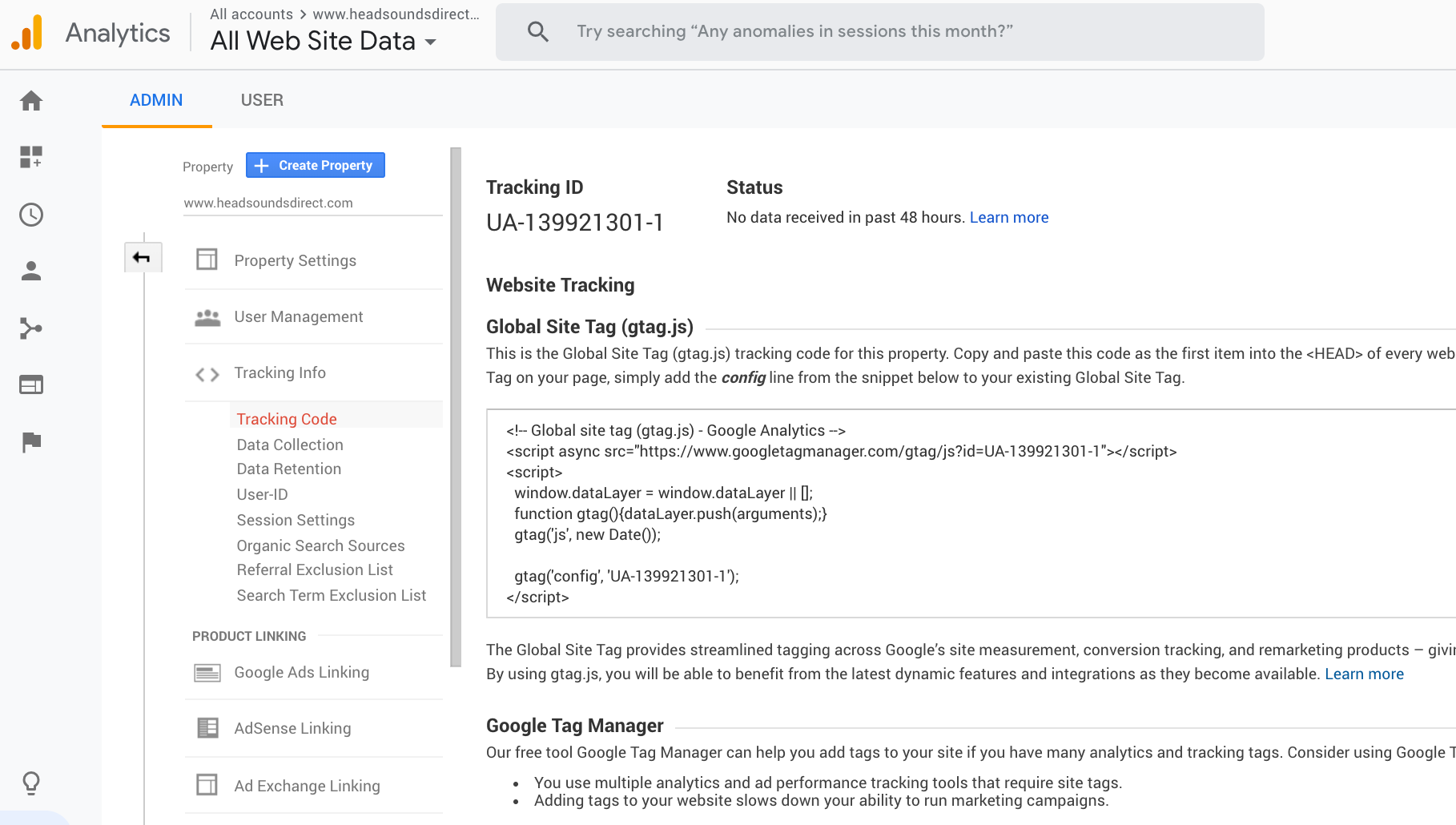Image resolution: width=1456 pixels, height=825 pixels.
Task: Switch to the USER tab
Action: (x=262, y=100)
